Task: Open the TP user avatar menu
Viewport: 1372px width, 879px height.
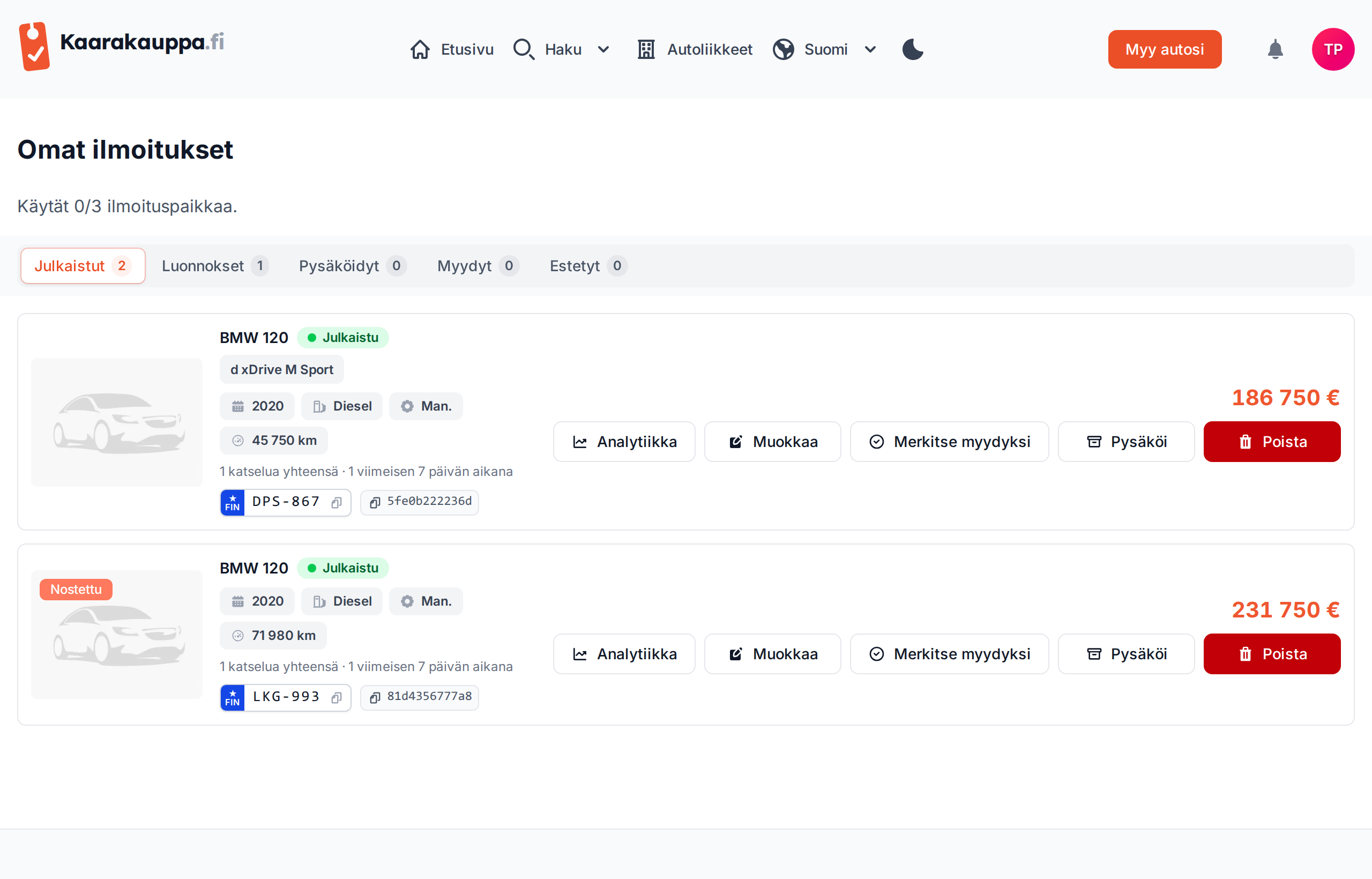Action: point(1333,50)
